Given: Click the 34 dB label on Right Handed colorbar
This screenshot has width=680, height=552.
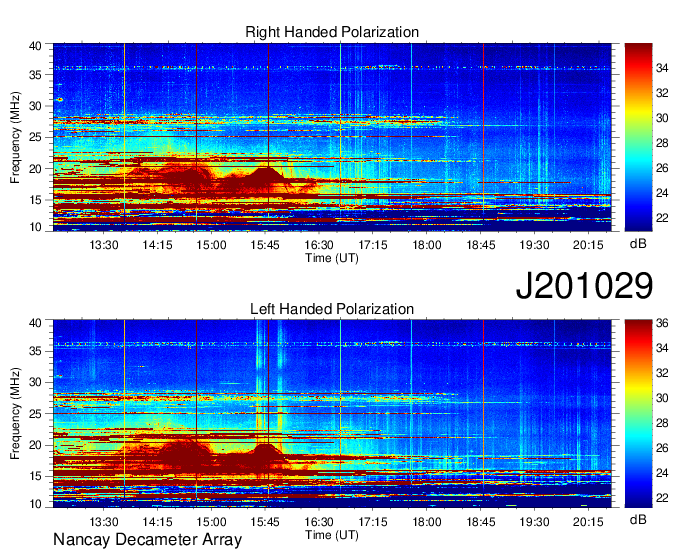Looking at the screenshot, I should (662, 68).
